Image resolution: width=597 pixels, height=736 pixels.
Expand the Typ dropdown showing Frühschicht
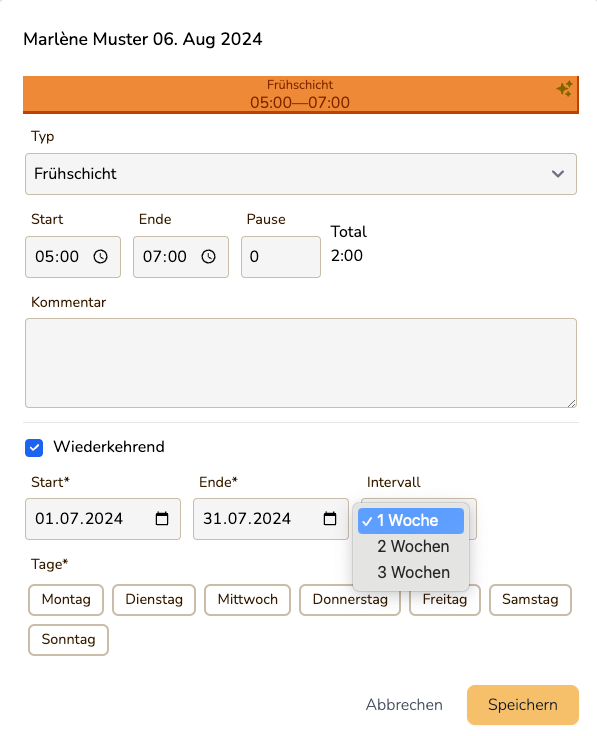(301, 174)
